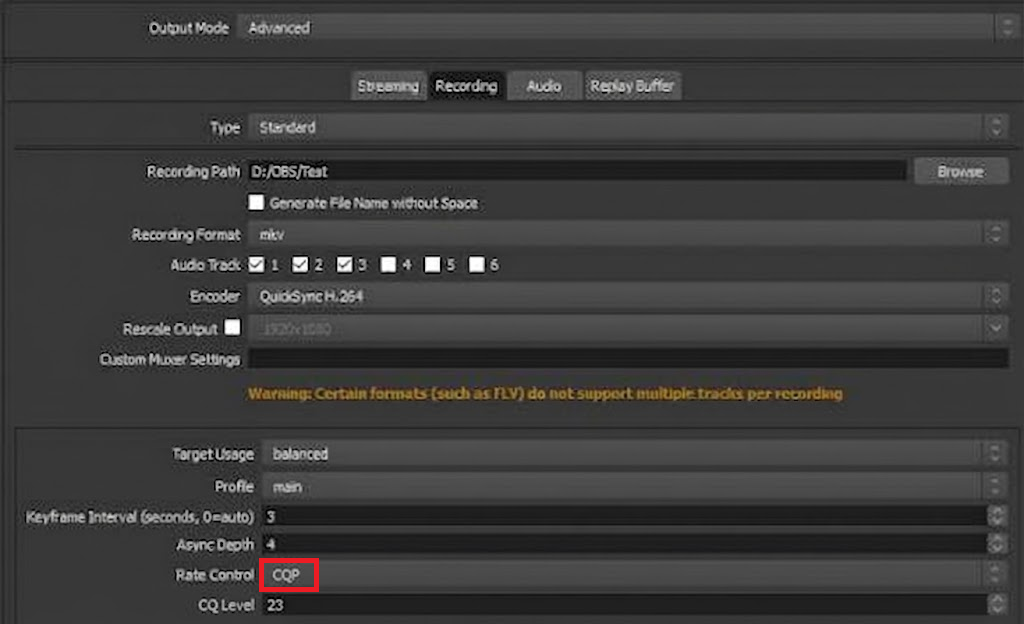
Task: Click the Keyframe Interval stepper arrows
Action: pos(997,516)
